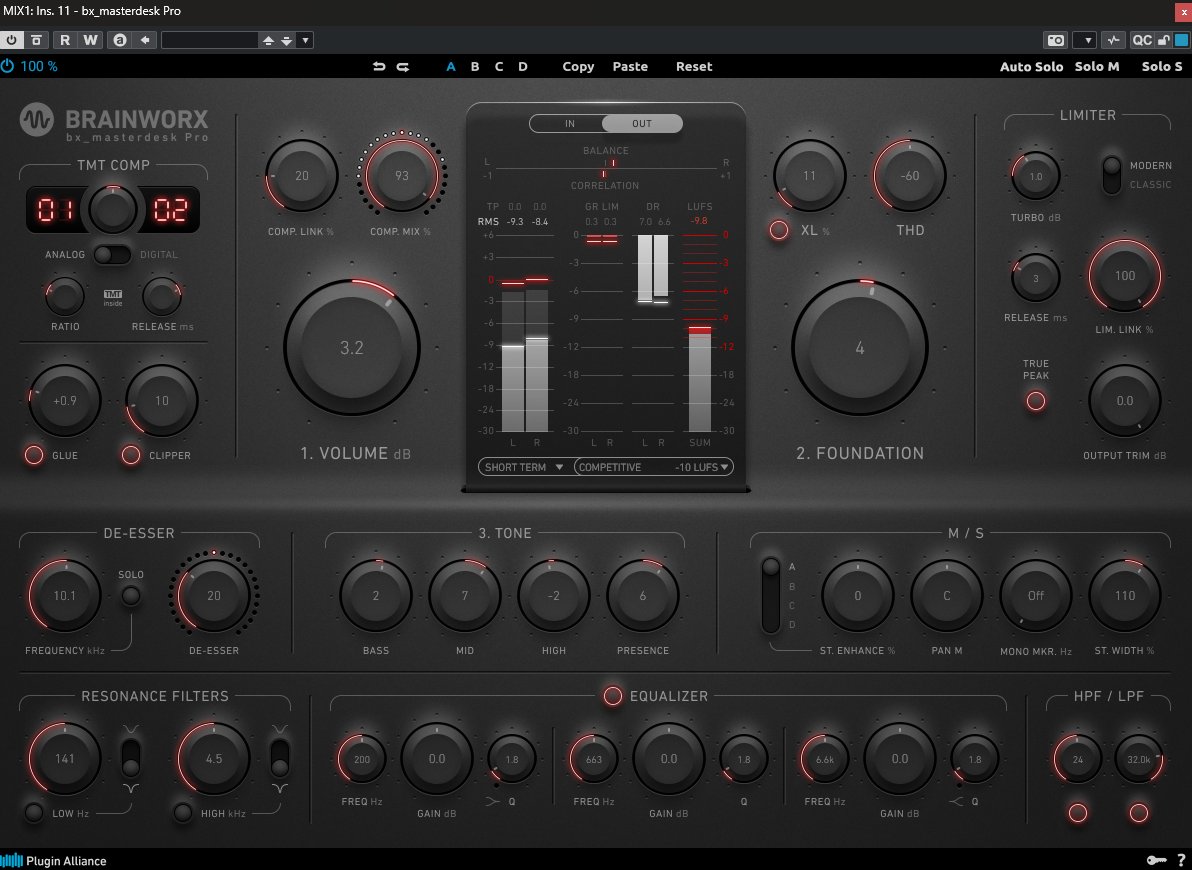This screenshot has height=870, width=1192.
Task: Flip the MODERN / CLASSIC limiter switch
Action: (x=1111, y=175)
